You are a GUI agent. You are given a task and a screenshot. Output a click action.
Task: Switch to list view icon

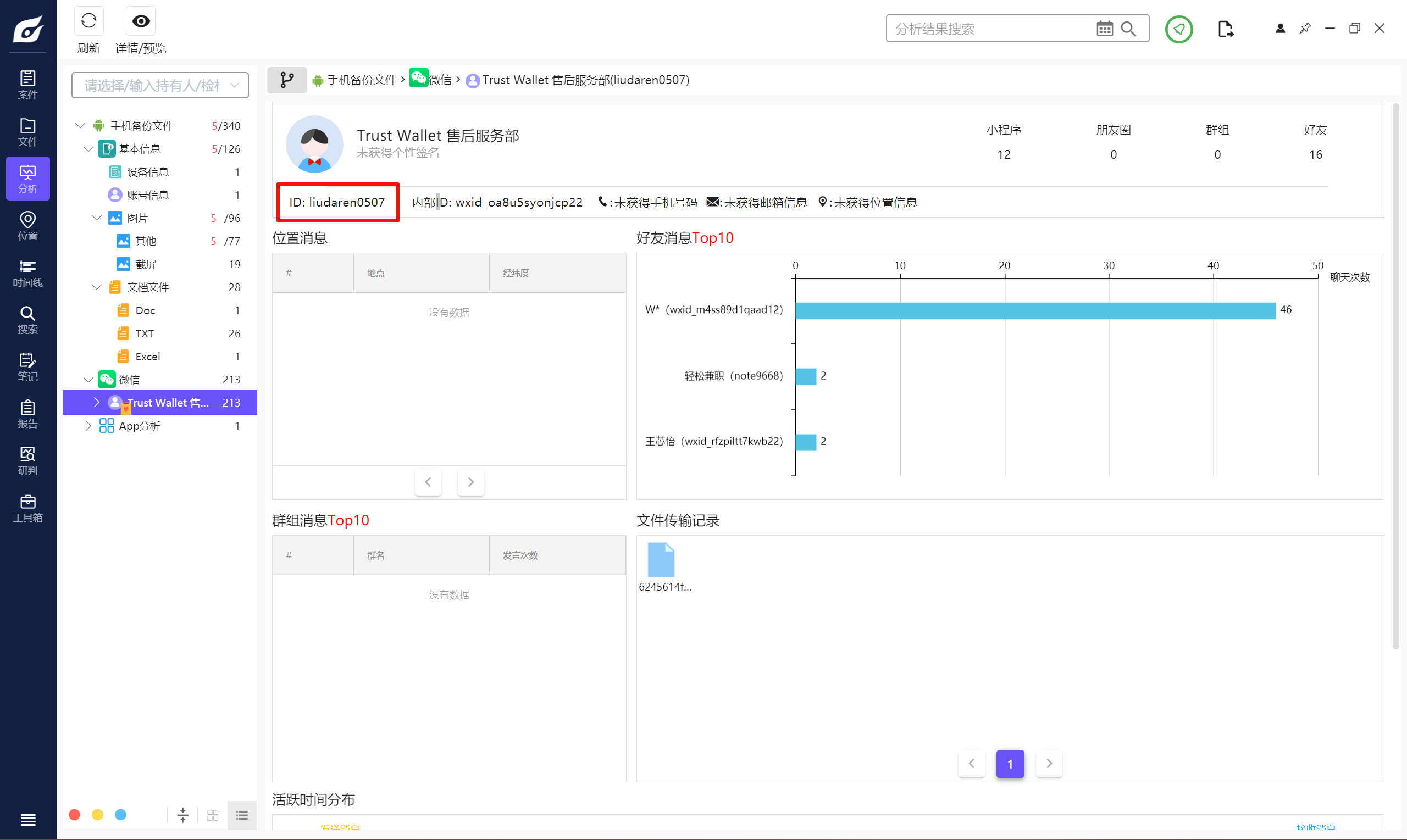(x=242, y=815)
